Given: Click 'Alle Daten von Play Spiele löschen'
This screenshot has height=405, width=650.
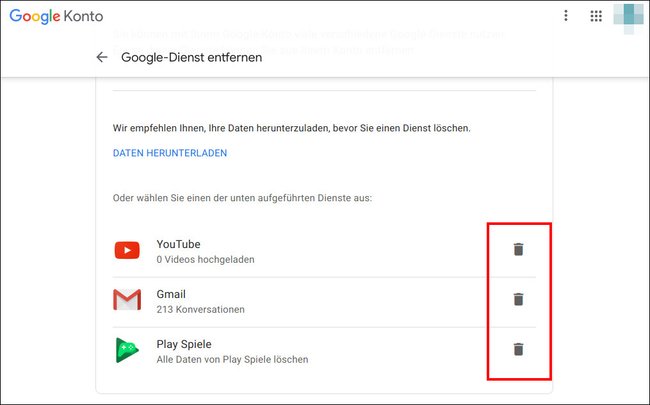Looking at the screenshot, I should click(232, 359).
